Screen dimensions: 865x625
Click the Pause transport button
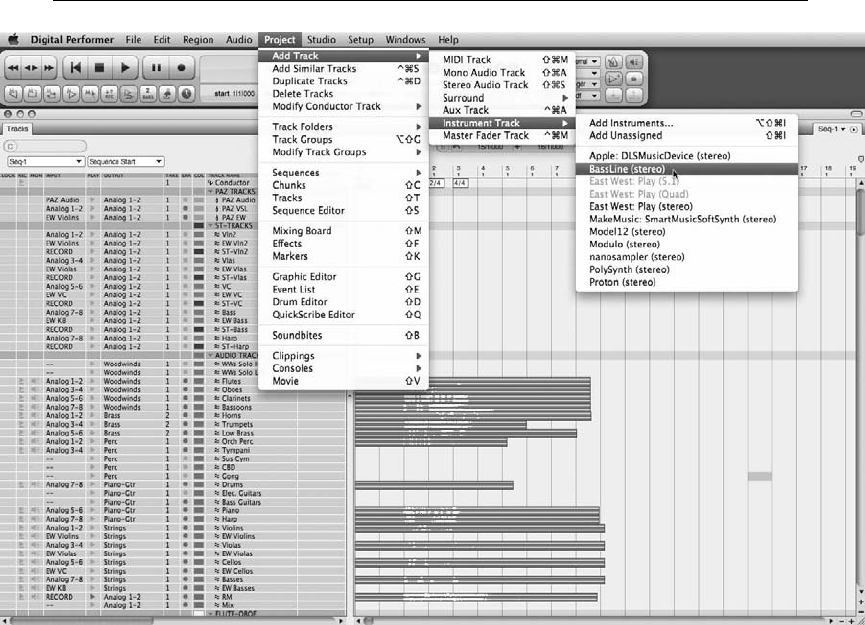click(156, 68)
